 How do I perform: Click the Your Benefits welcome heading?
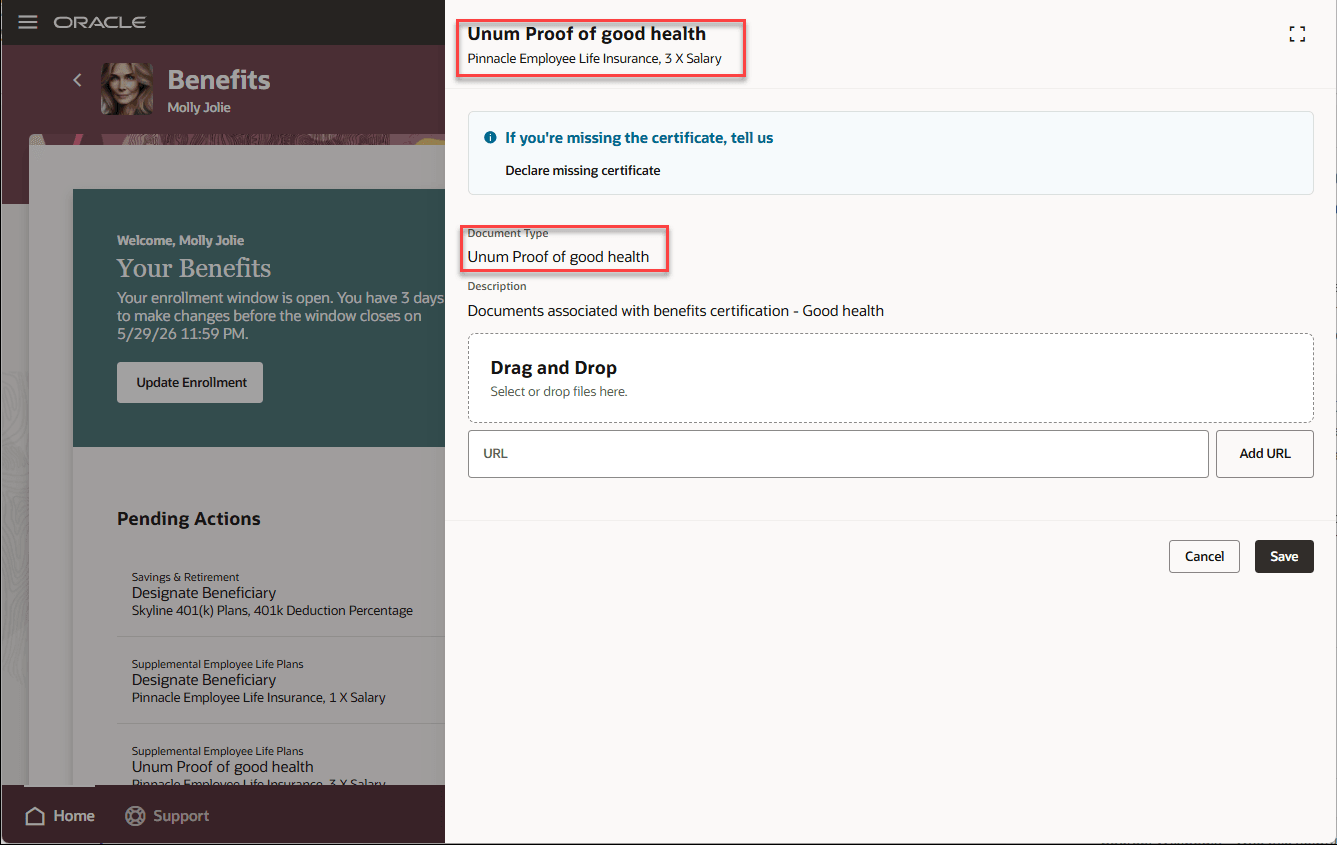coord(194,268)
